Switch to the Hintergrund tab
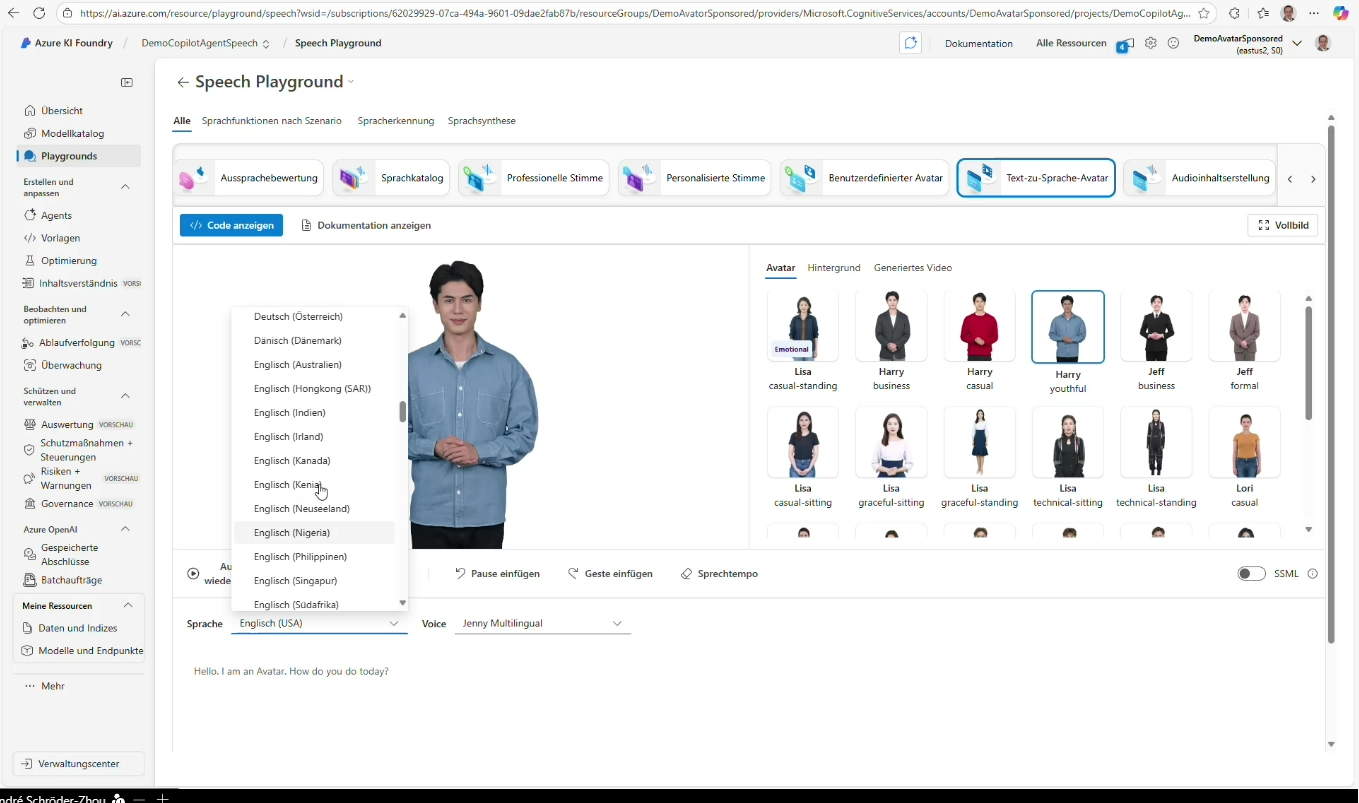Screen dimensions: 1359x803 tap(834, 268)
